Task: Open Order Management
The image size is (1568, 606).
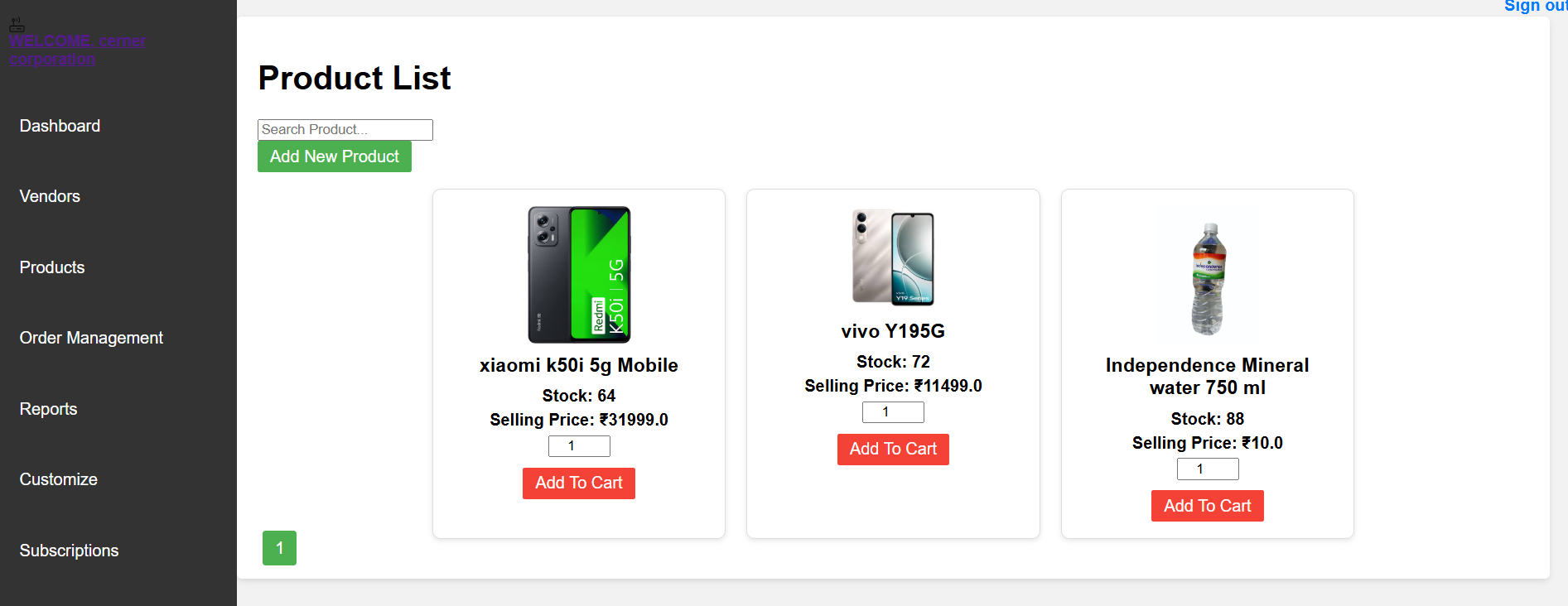Action: [x=90, y=337]
